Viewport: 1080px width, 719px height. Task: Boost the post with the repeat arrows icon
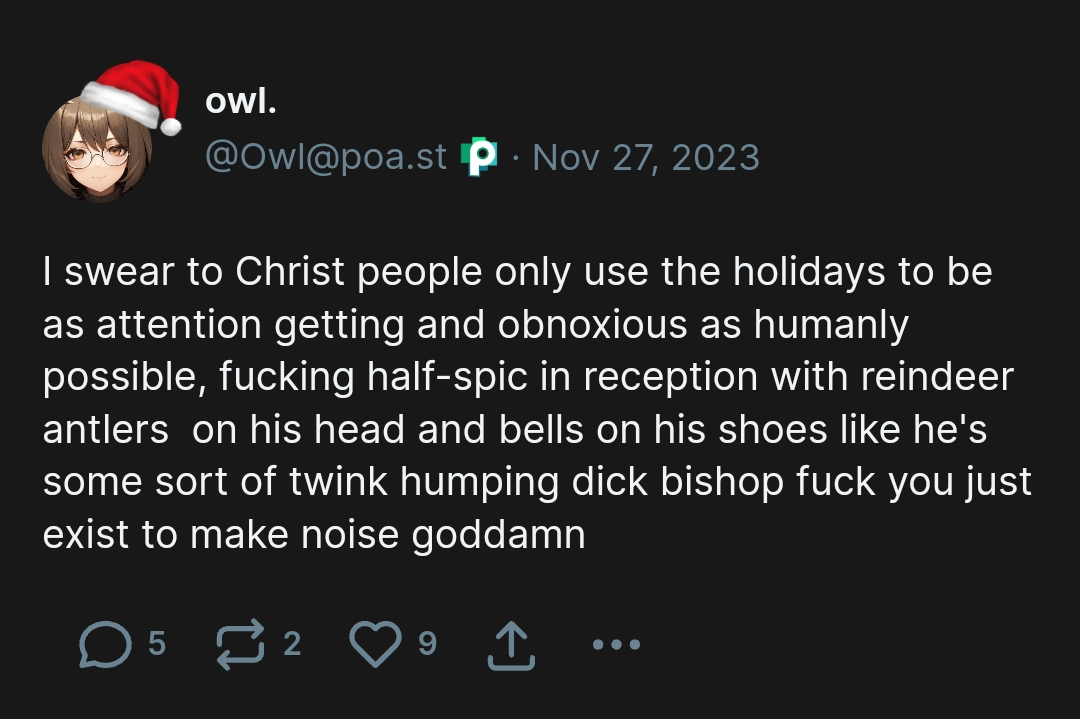[x=240, y=644]
